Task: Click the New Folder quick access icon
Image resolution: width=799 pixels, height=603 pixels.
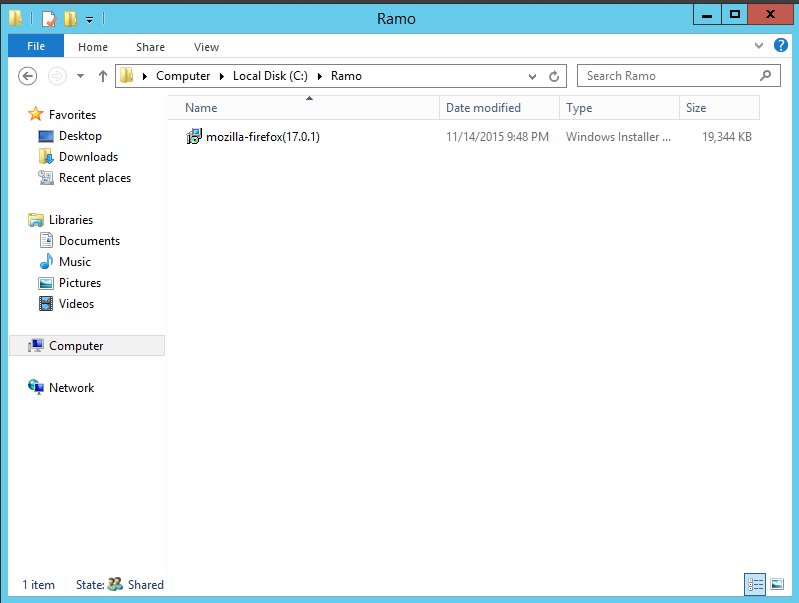Action: pyautogui.click(x=70, y=19)
